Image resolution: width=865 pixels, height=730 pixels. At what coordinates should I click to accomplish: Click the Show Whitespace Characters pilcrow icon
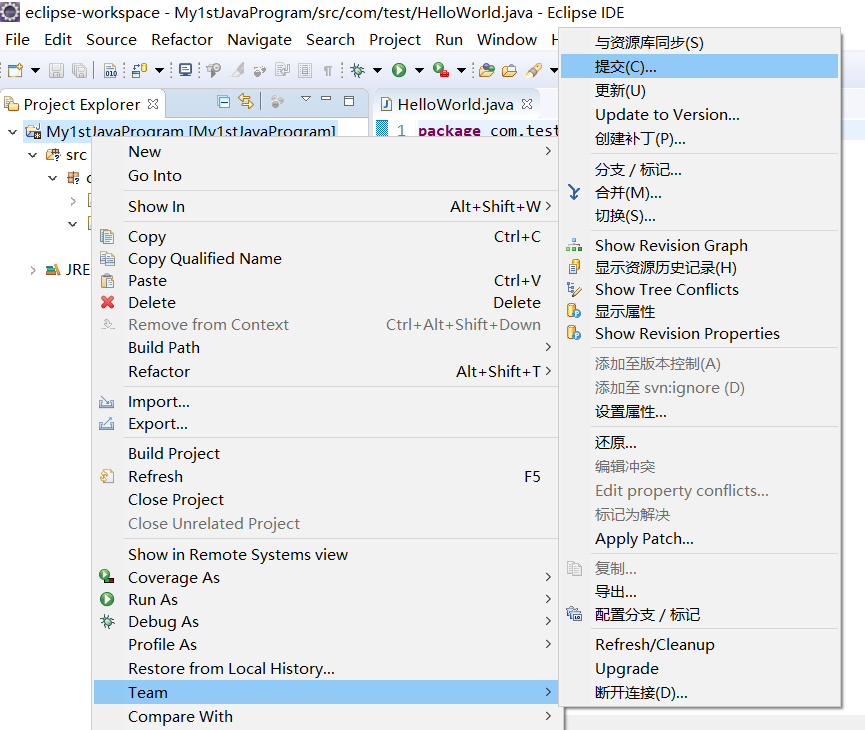click(x=328, y=71)
